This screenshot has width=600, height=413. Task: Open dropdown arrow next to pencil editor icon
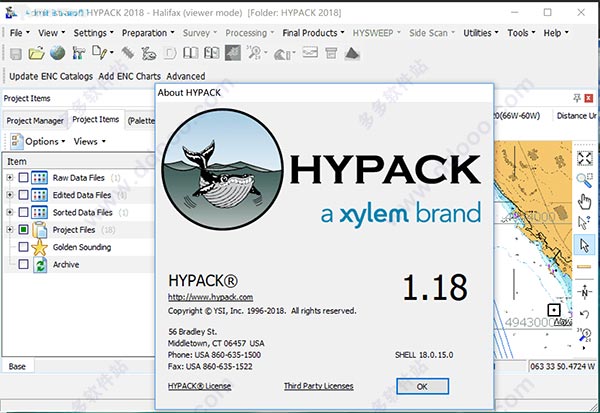coord(111,53)
